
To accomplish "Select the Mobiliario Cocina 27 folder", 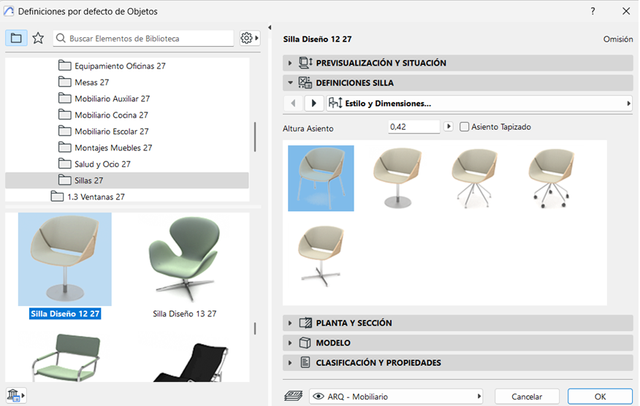I will point(103,115).
